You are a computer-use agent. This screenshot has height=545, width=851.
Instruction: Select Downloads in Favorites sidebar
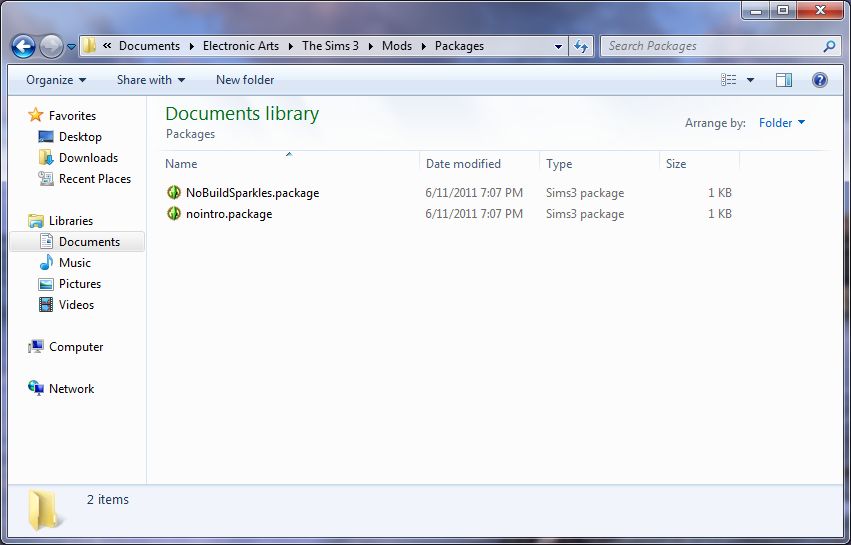coord(88,158)
